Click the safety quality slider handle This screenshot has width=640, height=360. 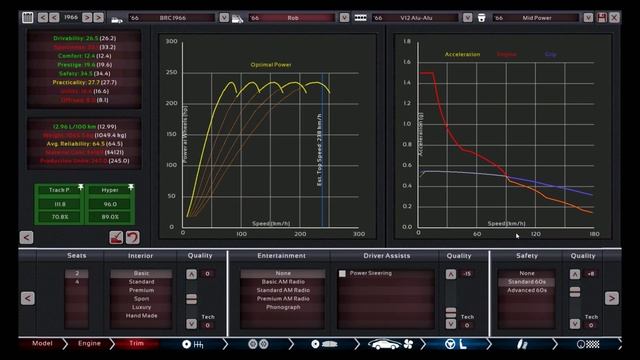pyautogui.click(x=575, y=292)
